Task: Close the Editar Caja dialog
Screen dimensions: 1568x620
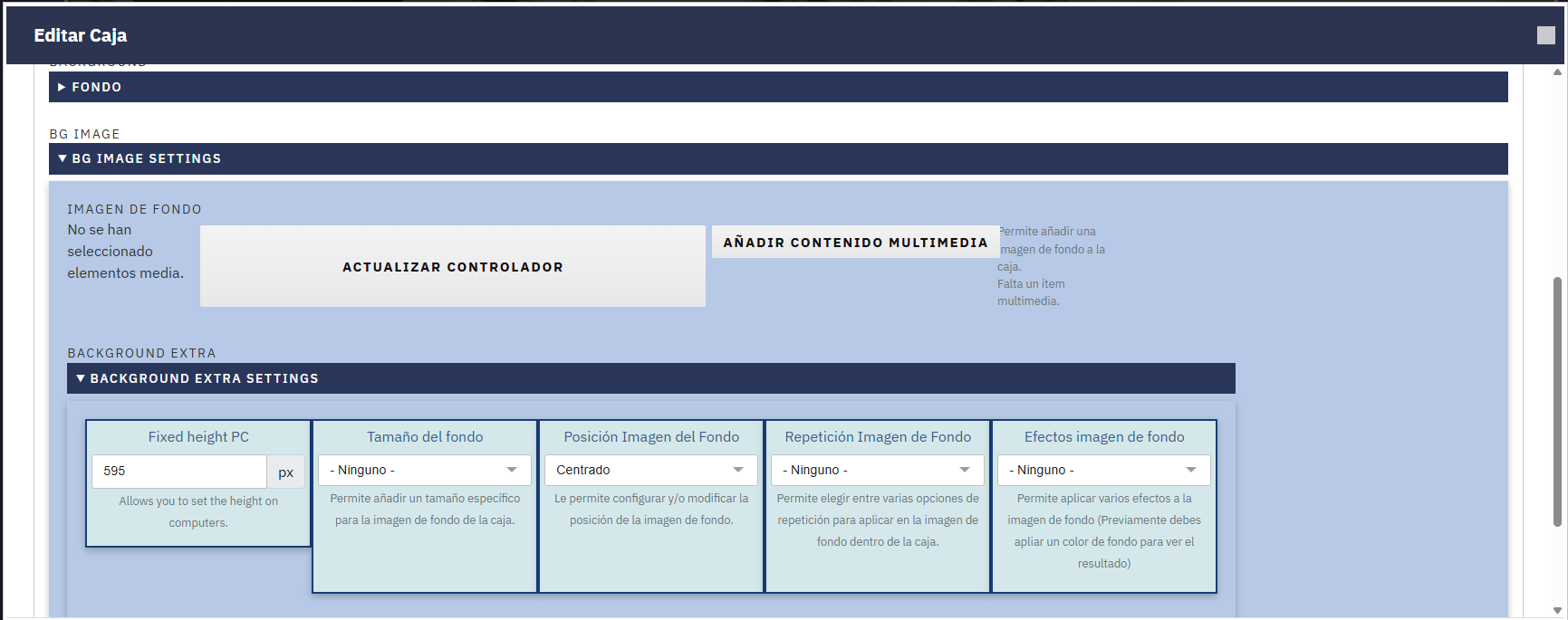Action: coord(1546,35)
